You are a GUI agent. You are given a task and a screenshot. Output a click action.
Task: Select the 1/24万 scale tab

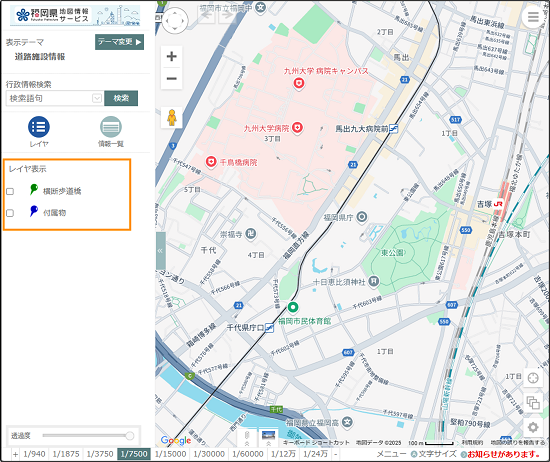coord(316,454)
